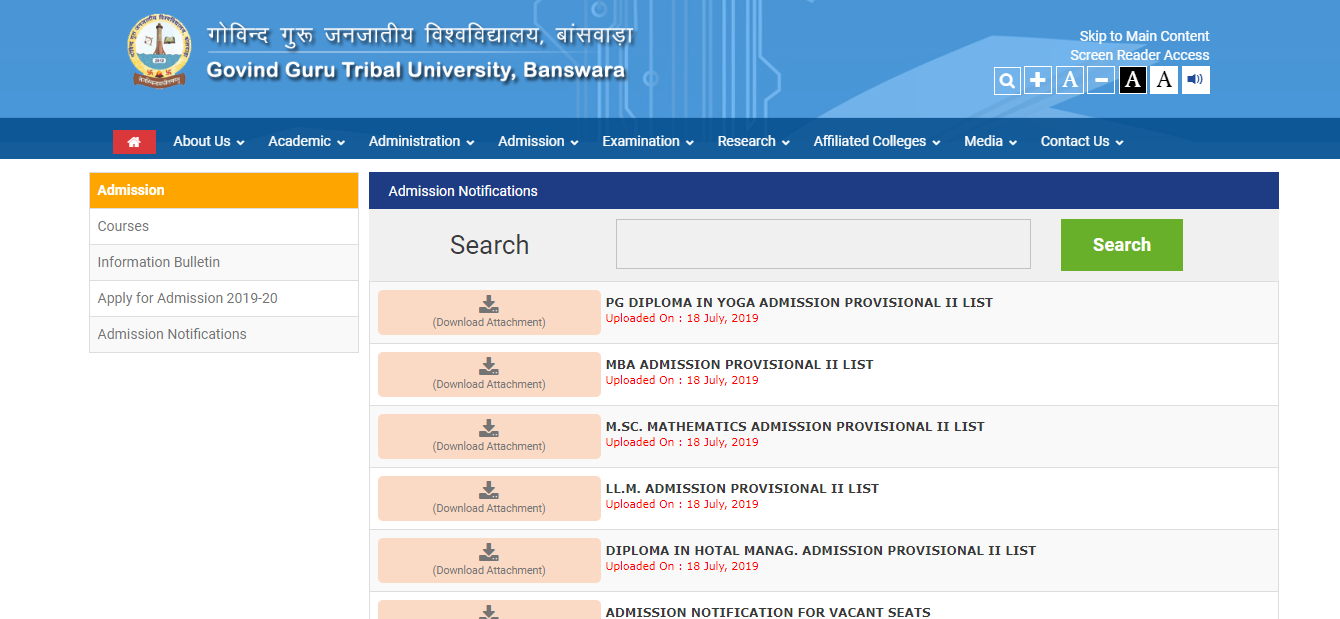Open the Apply for Admission 2019-20 link
The width and height of the screenshot is (1340, 619).
coord(187,298)
